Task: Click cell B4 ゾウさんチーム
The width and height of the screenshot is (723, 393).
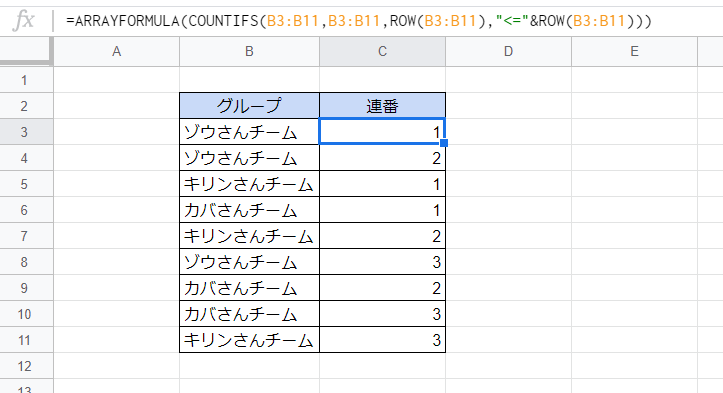Action: (249, 158)
